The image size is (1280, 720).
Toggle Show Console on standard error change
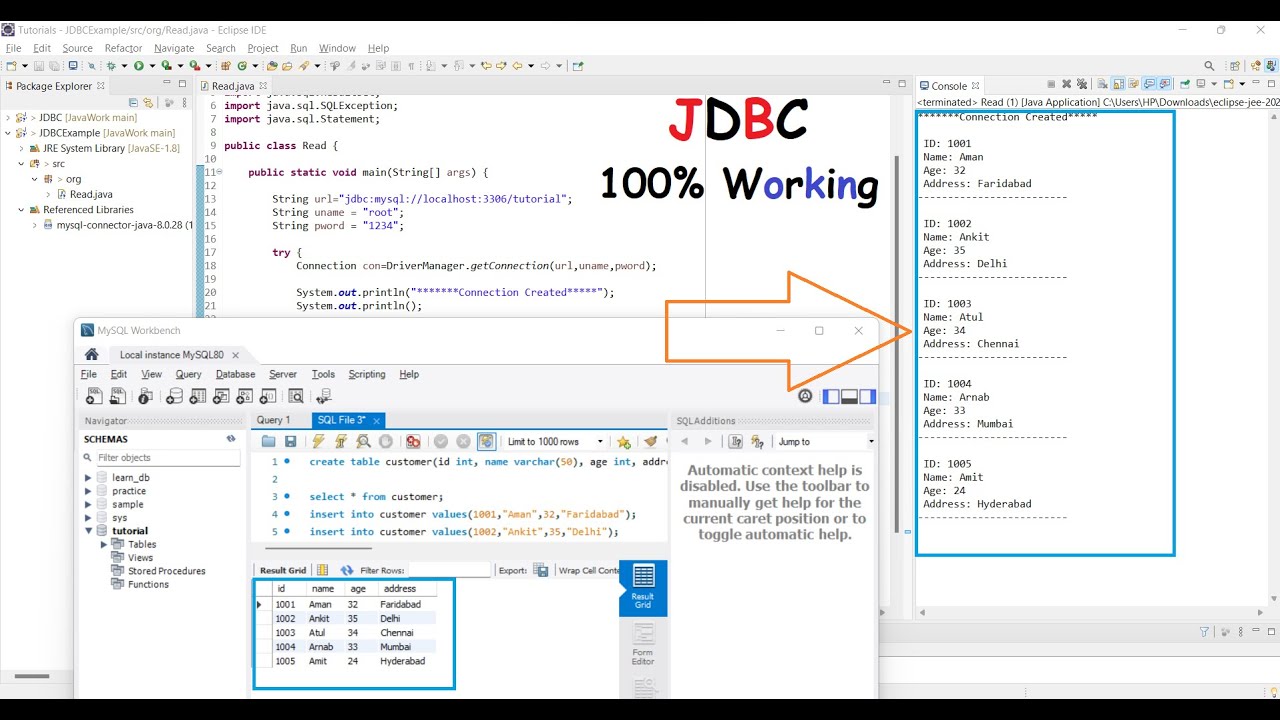click(x=1165, y=84)
